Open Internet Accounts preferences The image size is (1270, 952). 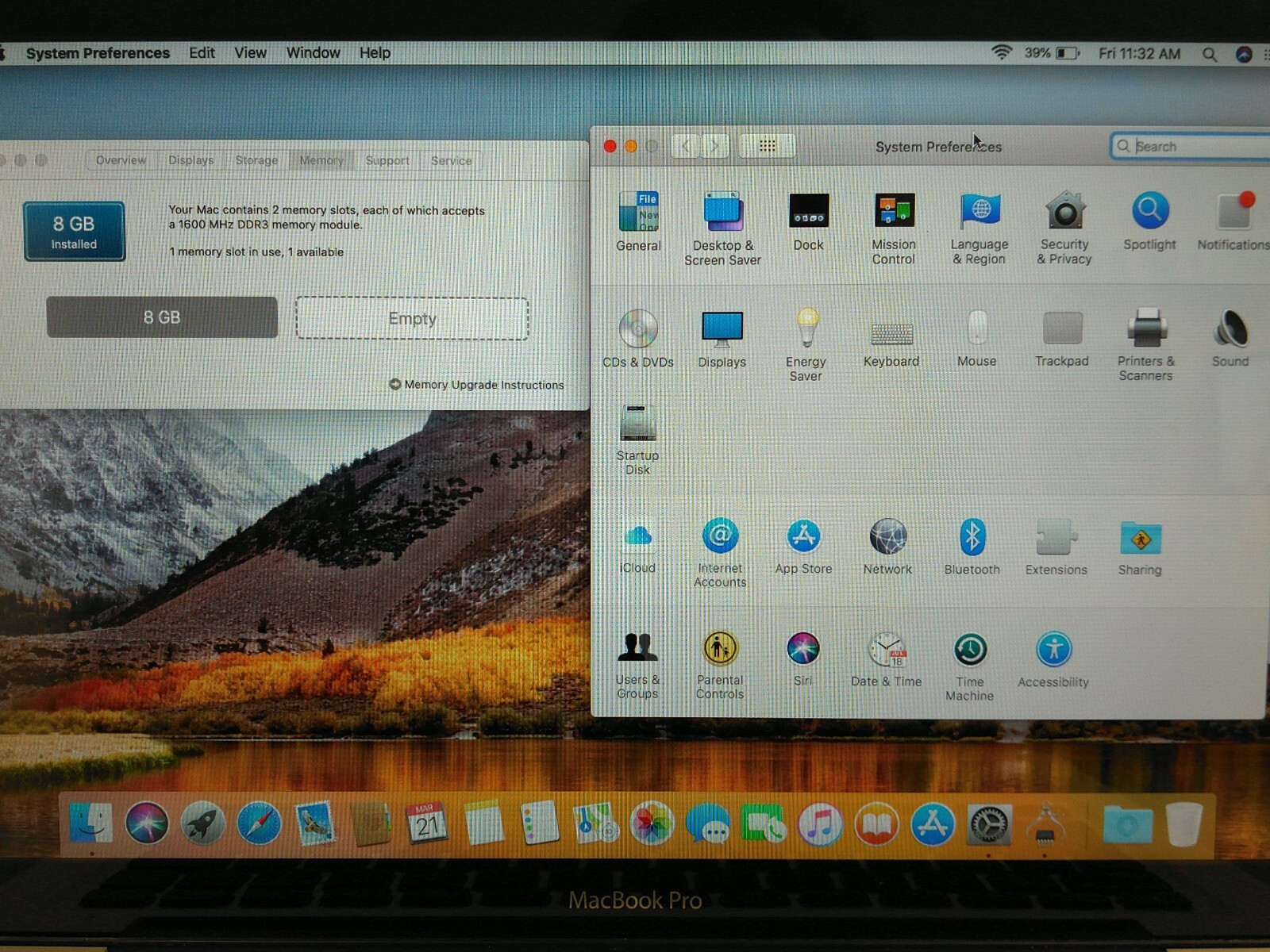click(720, 552)
